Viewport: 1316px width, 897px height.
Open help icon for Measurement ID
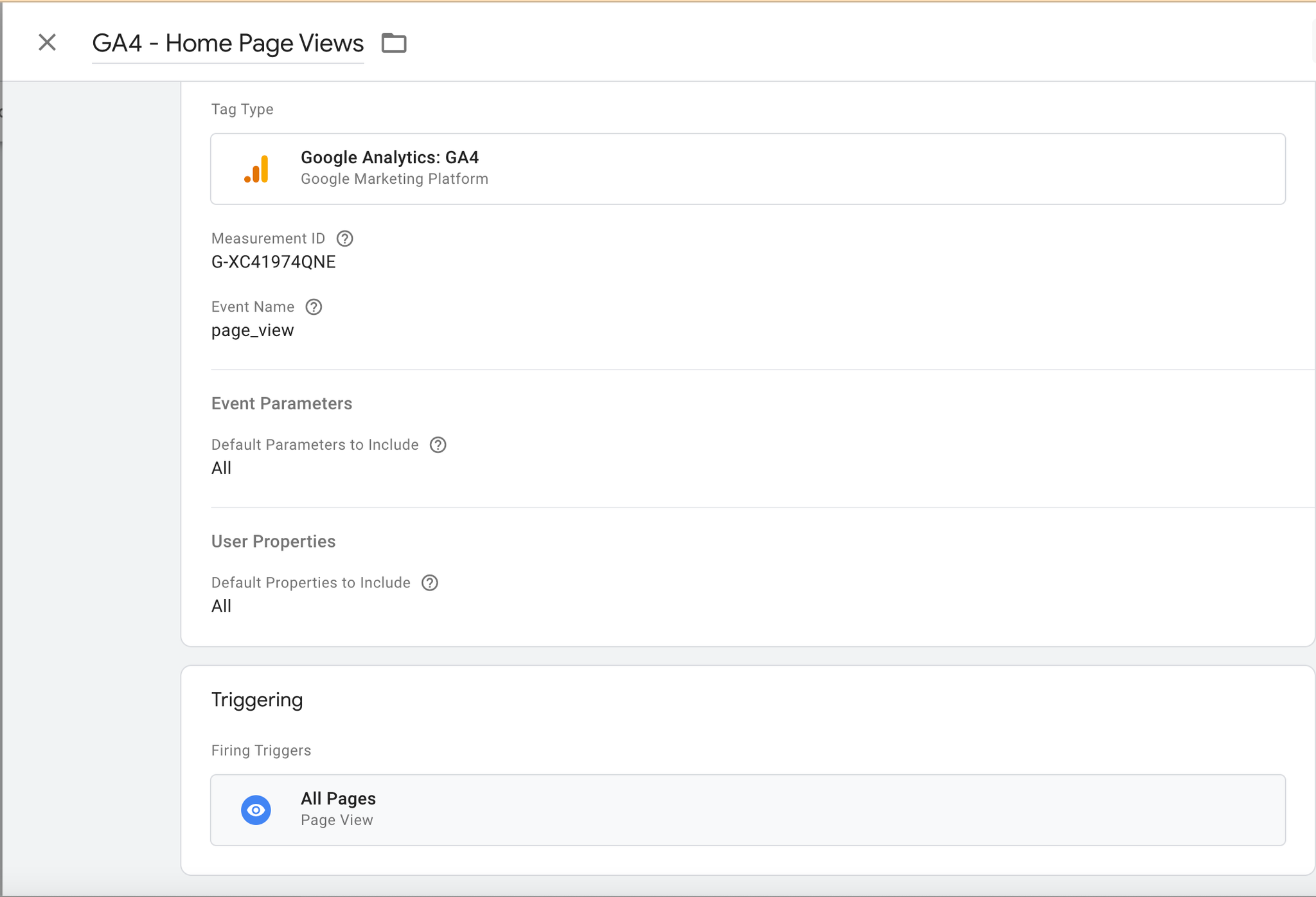pyautogui.click(x=345, y=238)
